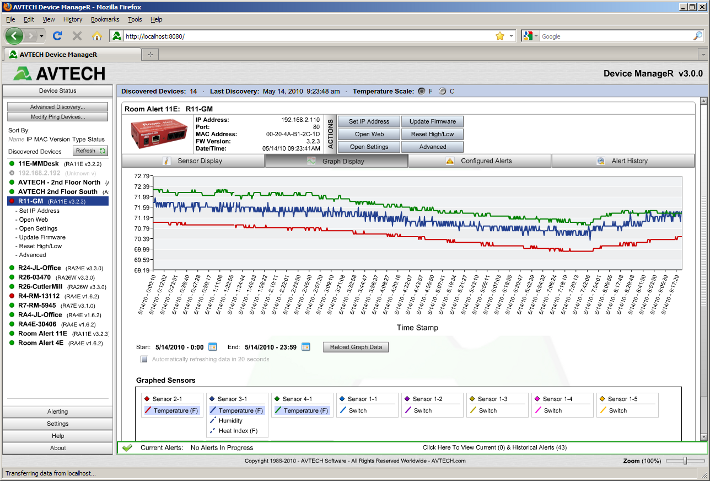Click the Update Firmware action button

[432, 121]
